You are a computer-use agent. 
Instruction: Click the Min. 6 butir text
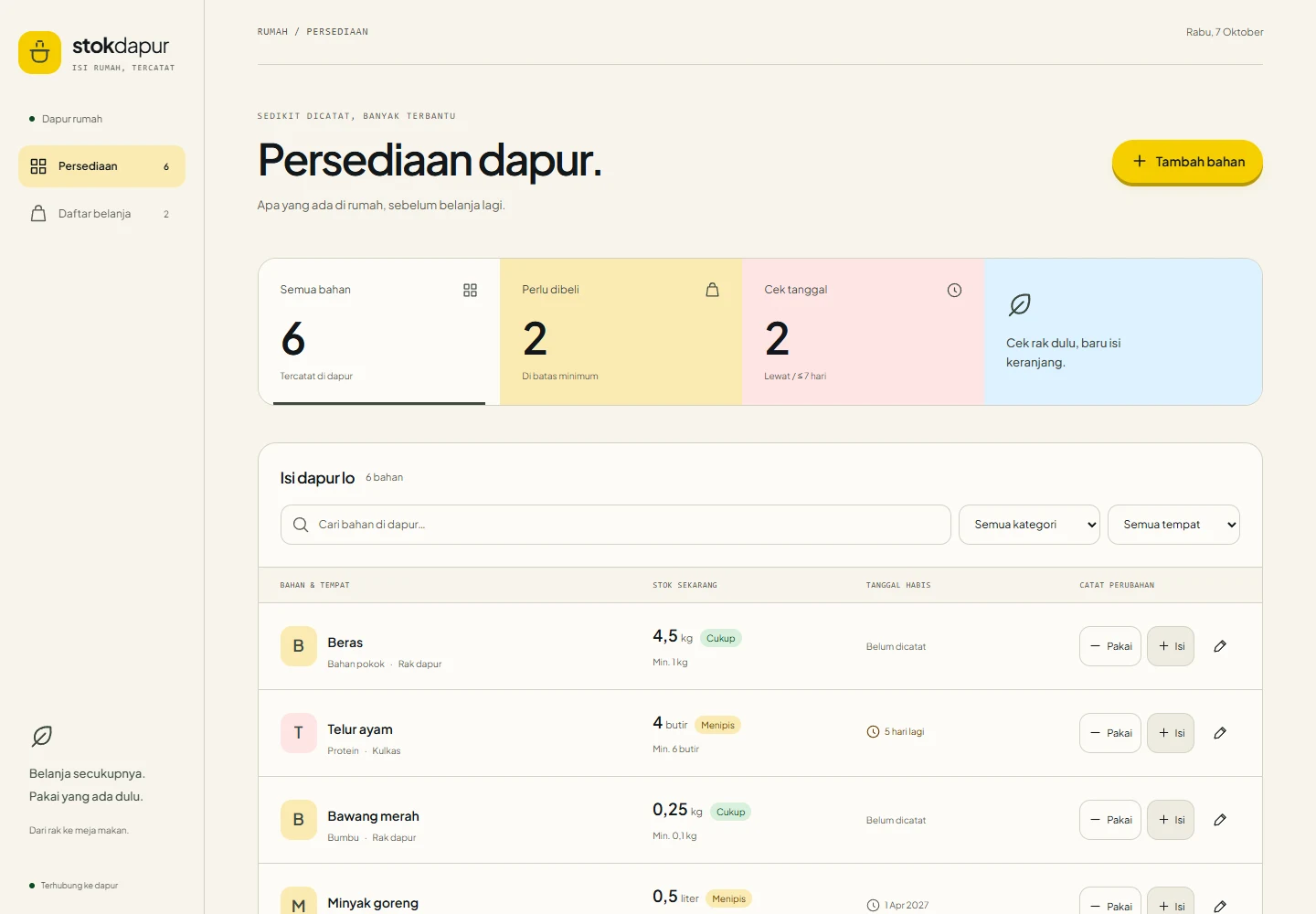click(x=675, y=749)
